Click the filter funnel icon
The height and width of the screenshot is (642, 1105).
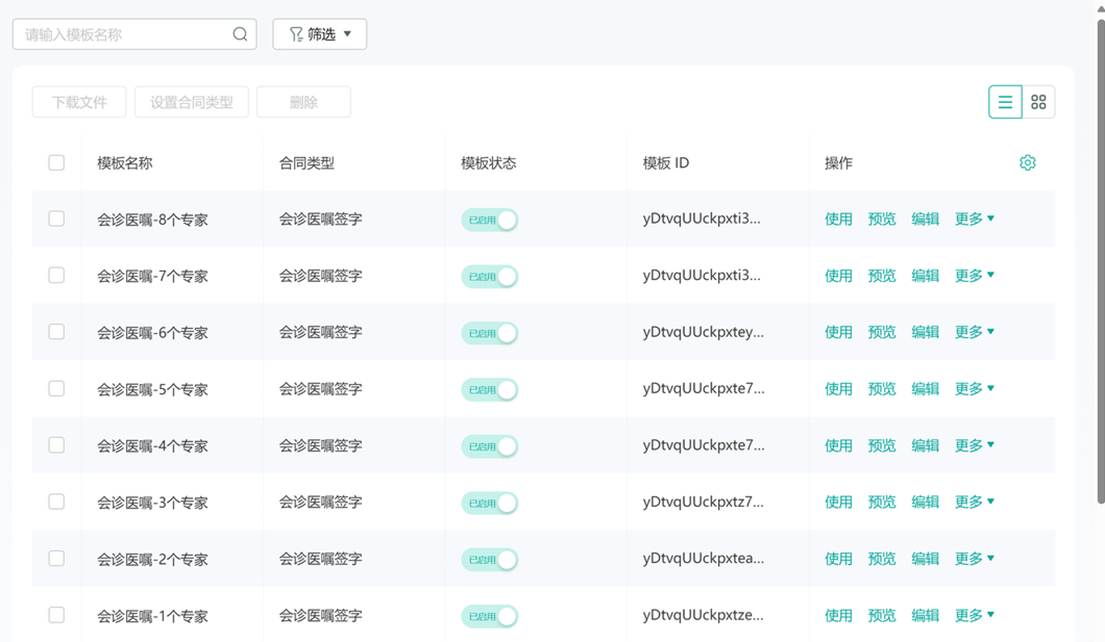coord(296,34)
